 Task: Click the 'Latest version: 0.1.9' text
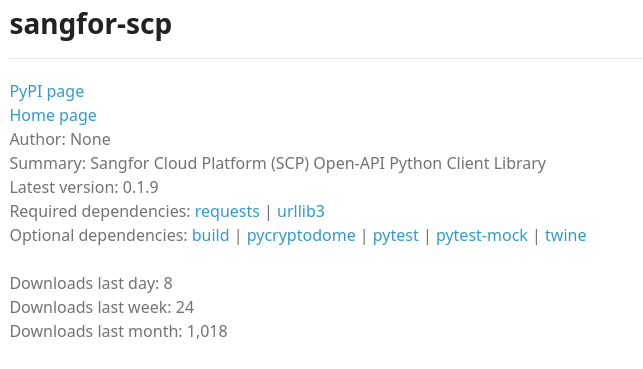84,187
